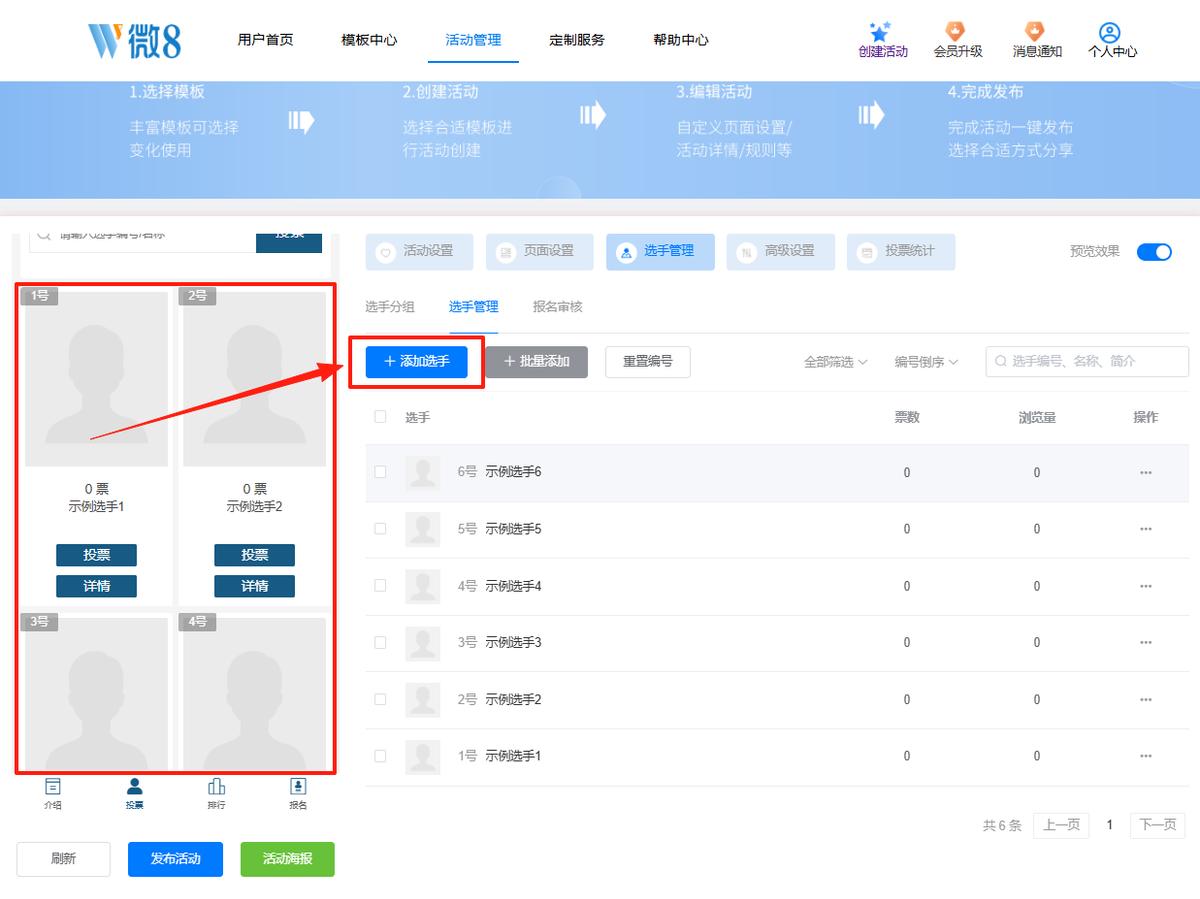Switch preview to 介绍 tab icon

click(53, 786)
